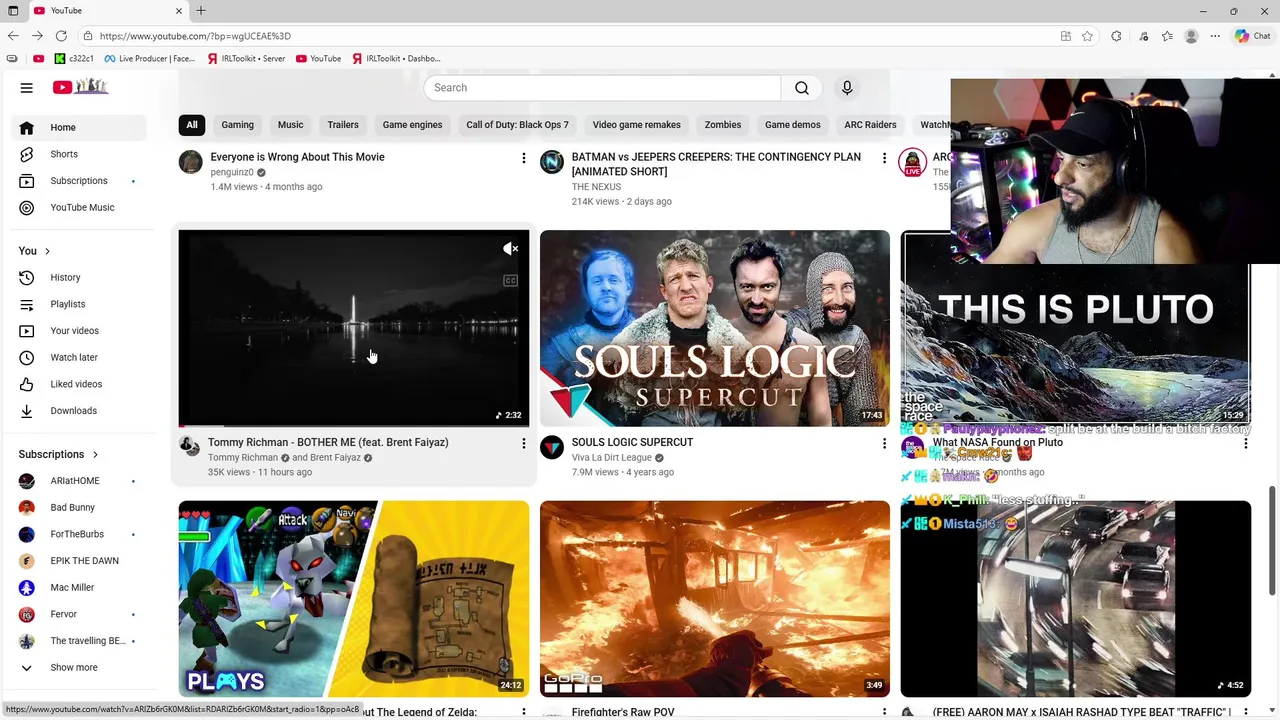Screen dimensions: 1280x720
Task: Select the Music filter chip
Action: pos(290,125)
